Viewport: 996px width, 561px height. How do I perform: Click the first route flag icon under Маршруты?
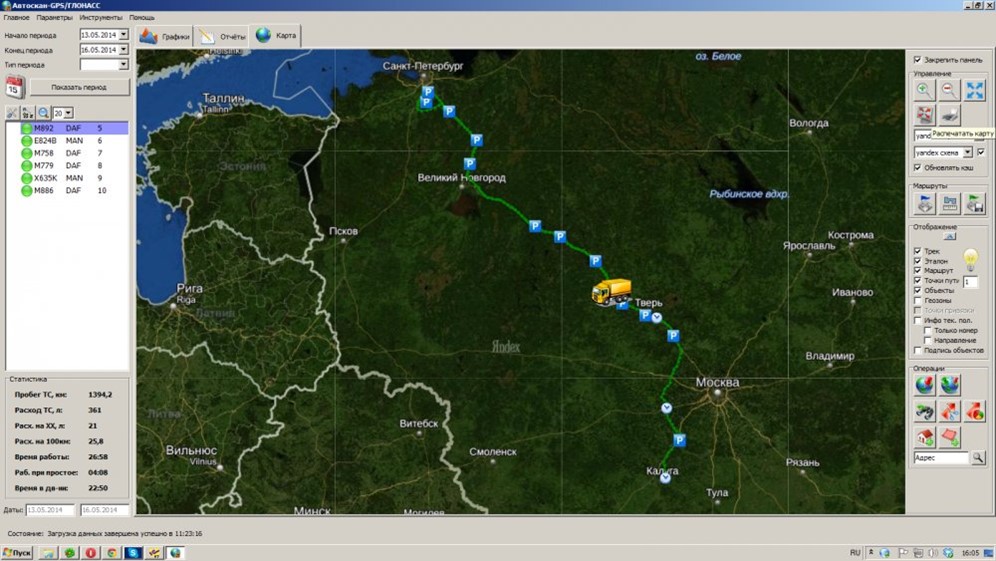coord(925,203)
